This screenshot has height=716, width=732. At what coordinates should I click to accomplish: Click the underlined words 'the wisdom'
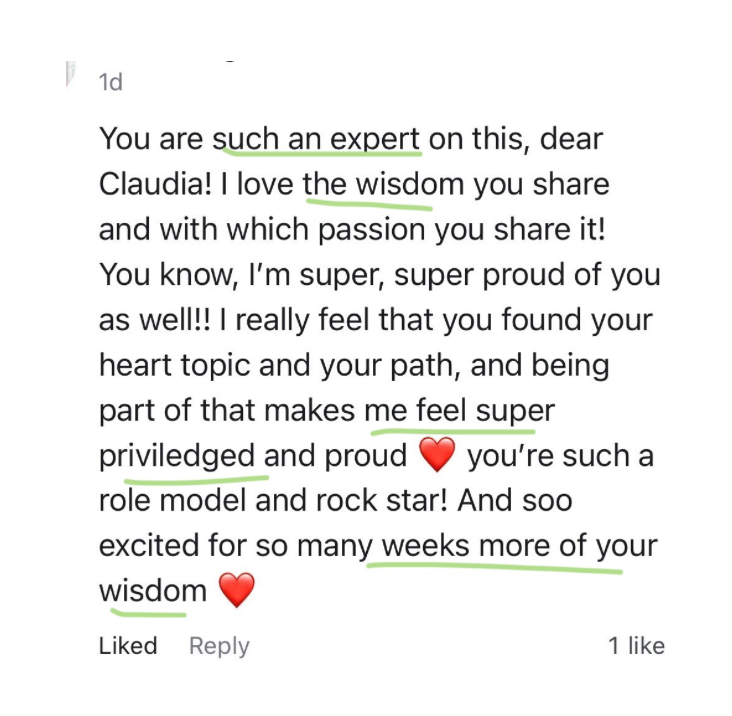369,185
